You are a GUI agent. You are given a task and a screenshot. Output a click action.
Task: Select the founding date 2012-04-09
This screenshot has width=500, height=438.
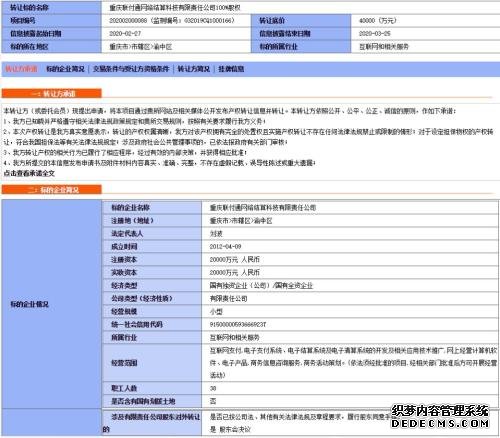point(225,247)
